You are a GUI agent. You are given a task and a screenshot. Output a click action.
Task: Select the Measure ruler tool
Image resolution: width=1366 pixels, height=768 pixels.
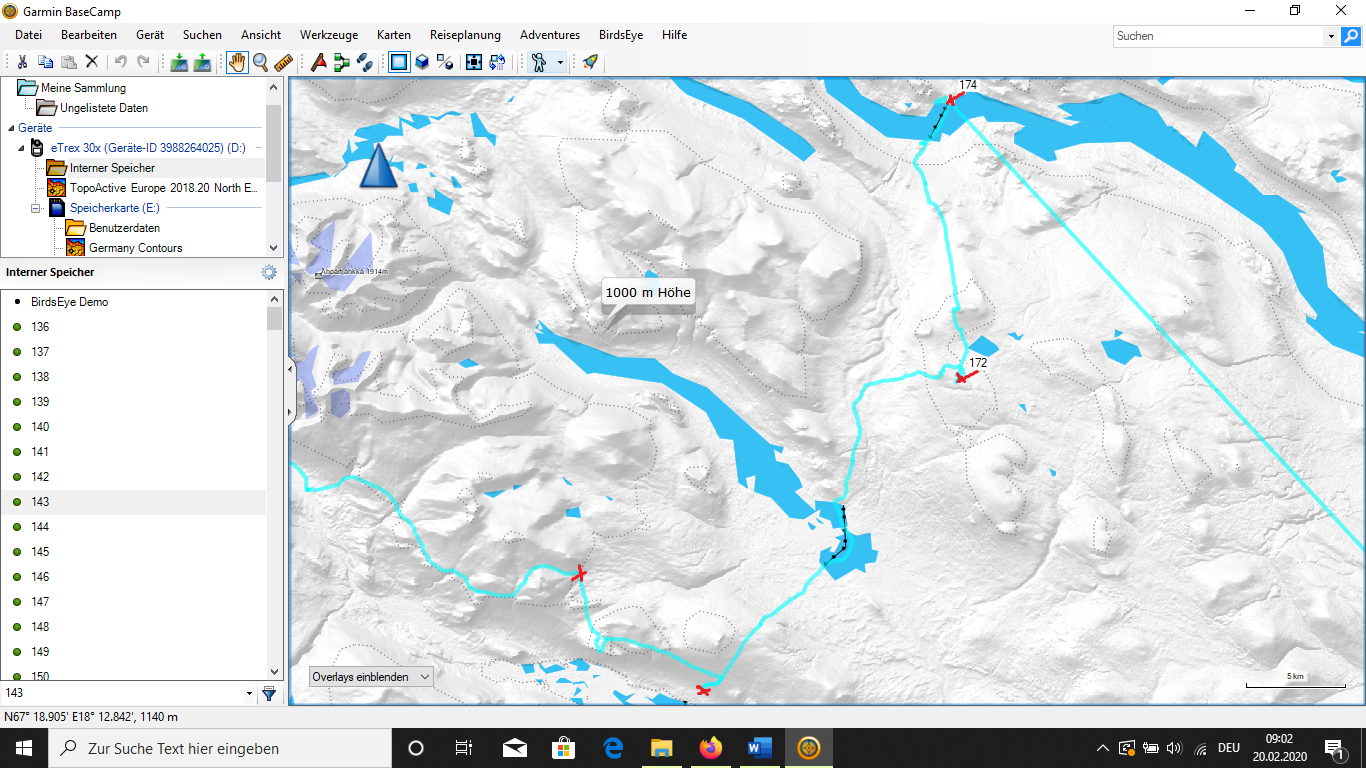pyautogui.click(x=284, y=62)
